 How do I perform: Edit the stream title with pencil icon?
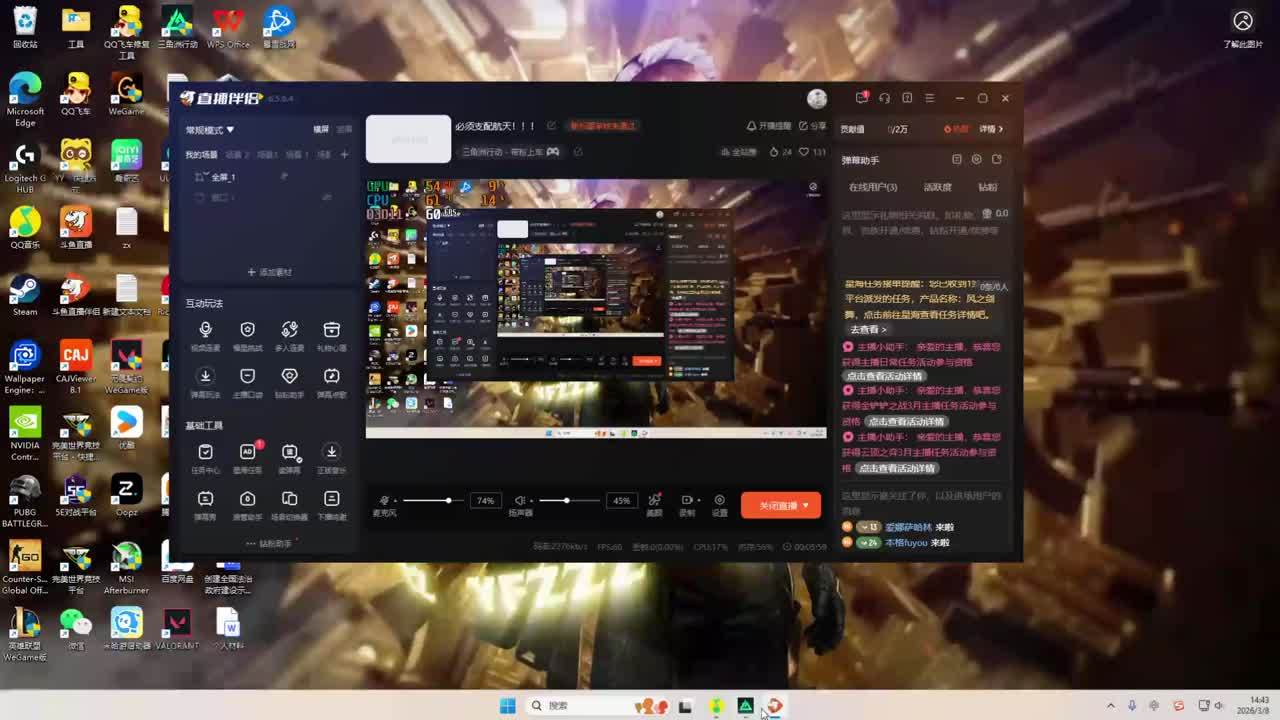551,126
